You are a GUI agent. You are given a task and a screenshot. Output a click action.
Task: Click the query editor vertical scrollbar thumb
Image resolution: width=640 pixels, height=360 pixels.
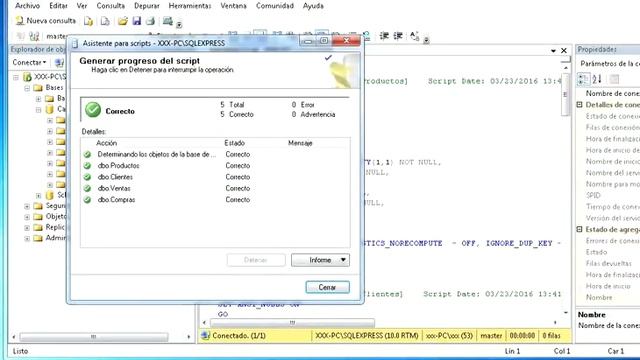[565, 94]
